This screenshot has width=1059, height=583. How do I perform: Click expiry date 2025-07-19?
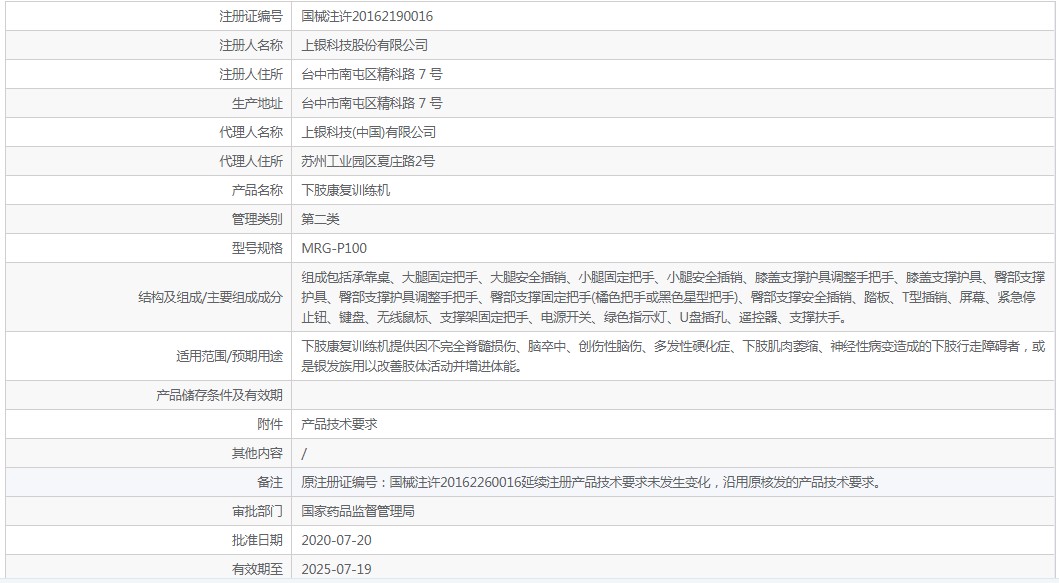point(336,569)
